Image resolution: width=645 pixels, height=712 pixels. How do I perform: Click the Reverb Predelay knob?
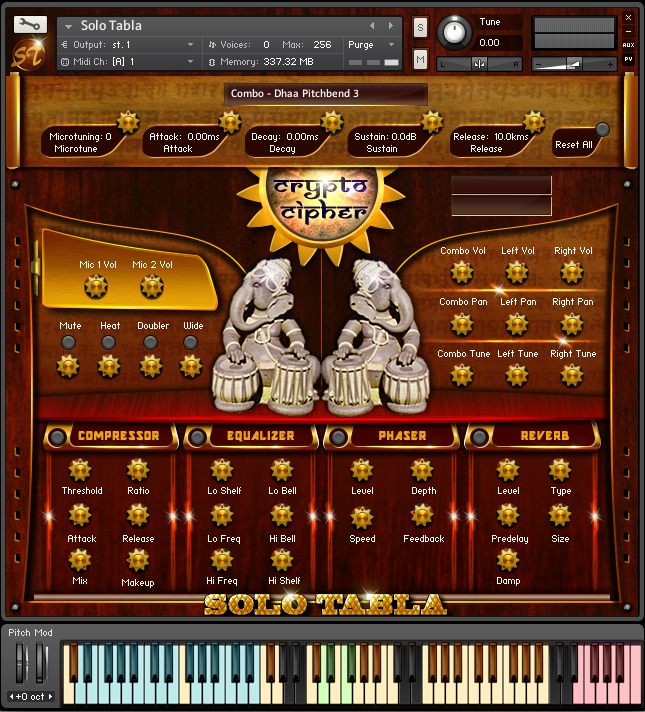(508, 516)
